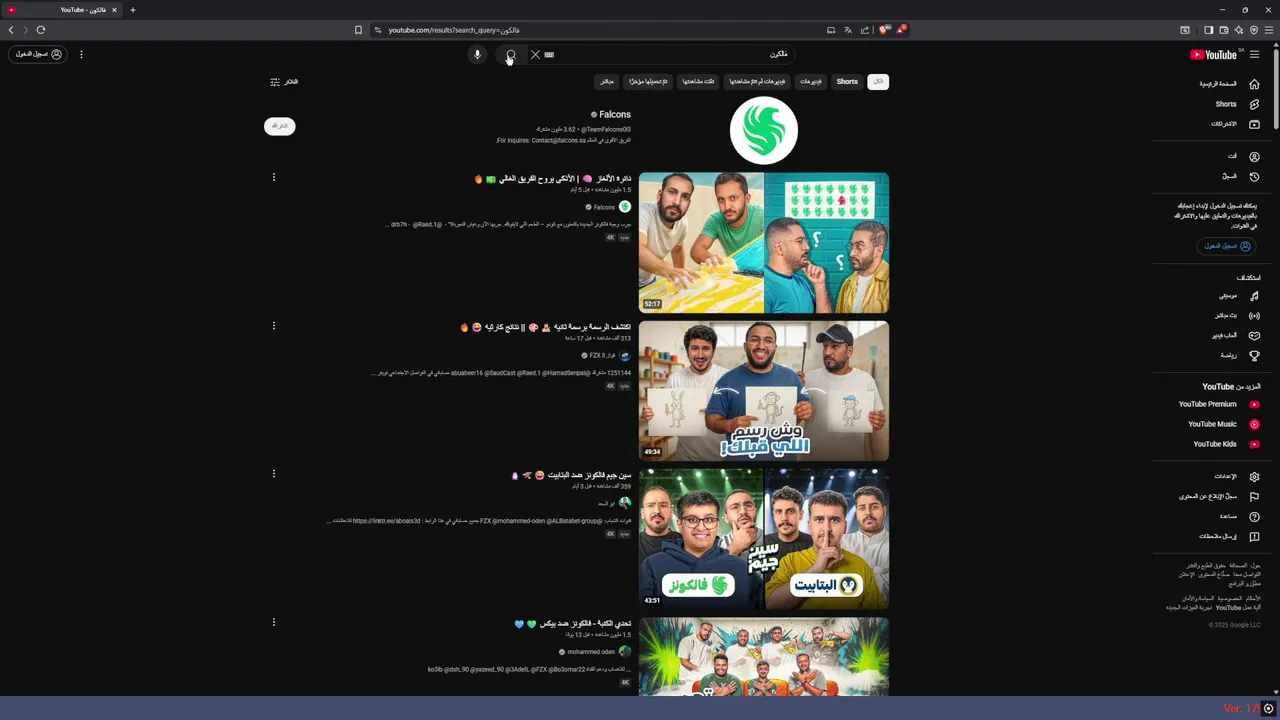
Task: Open the 43:51 Falcons vs البتابيت thumbnail
Action: pos(764,539)
